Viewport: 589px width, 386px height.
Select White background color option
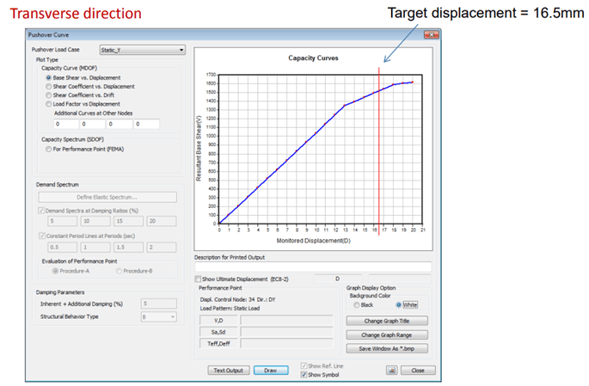[x=399, y=305]
